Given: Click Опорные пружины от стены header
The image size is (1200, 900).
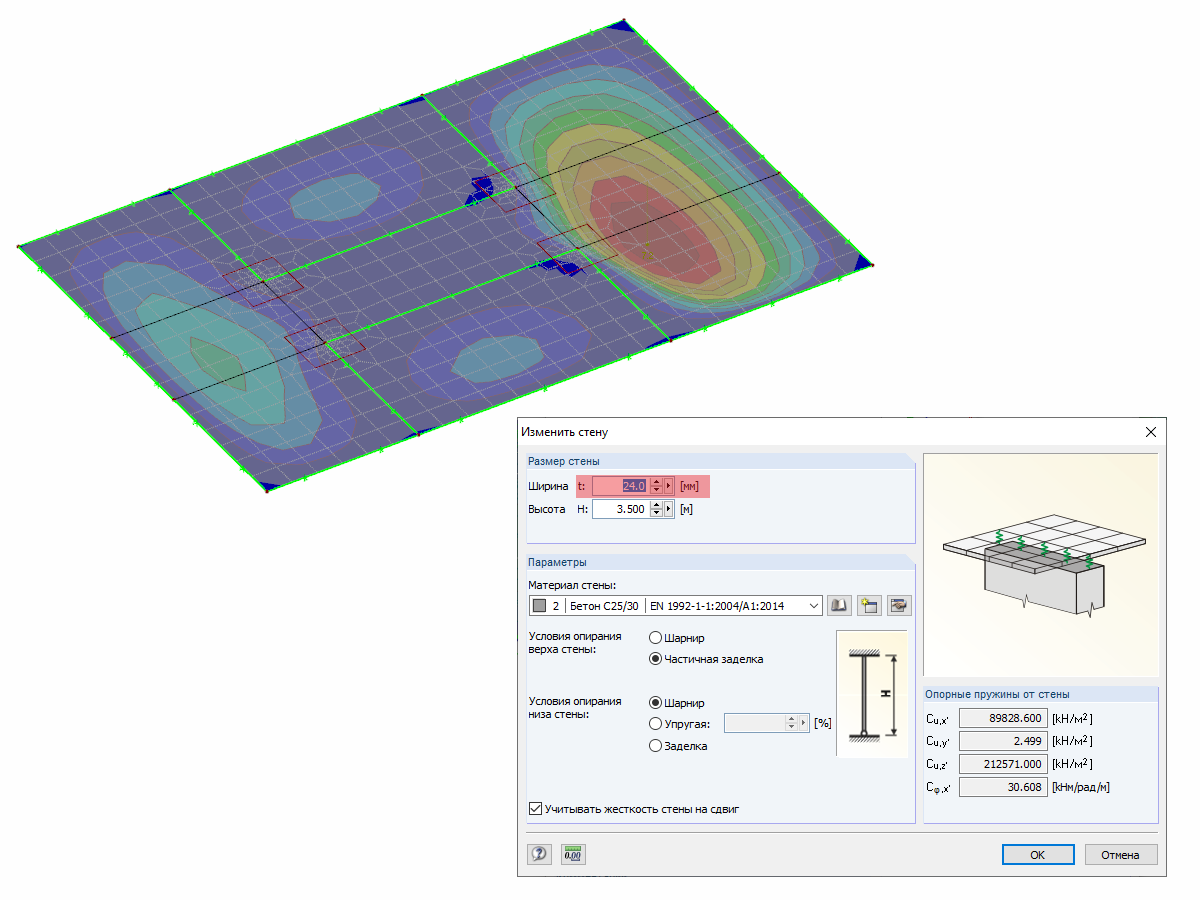Looking at the screenshot, I should 1040,694.
